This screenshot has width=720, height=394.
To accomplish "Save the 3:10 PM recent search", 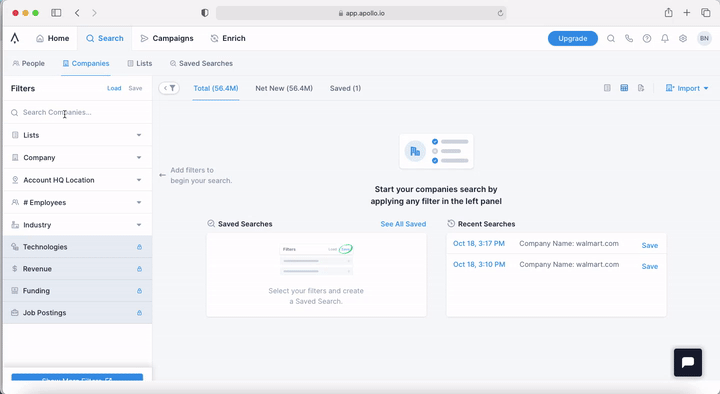I will pos(650,266).
